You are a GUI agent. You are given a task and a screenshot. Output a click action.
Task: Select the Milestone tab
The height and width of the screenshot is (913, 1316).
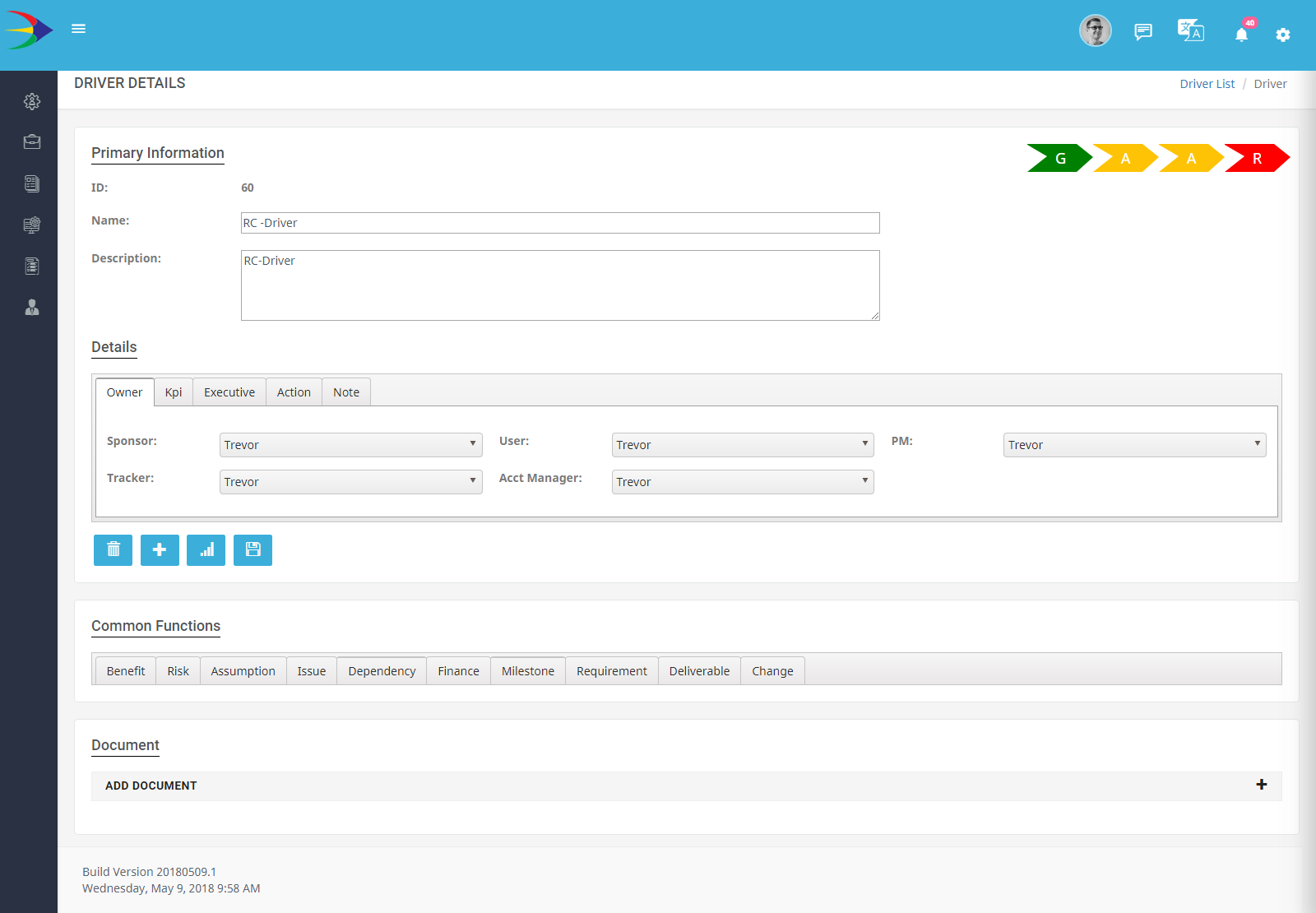point(527,671)
